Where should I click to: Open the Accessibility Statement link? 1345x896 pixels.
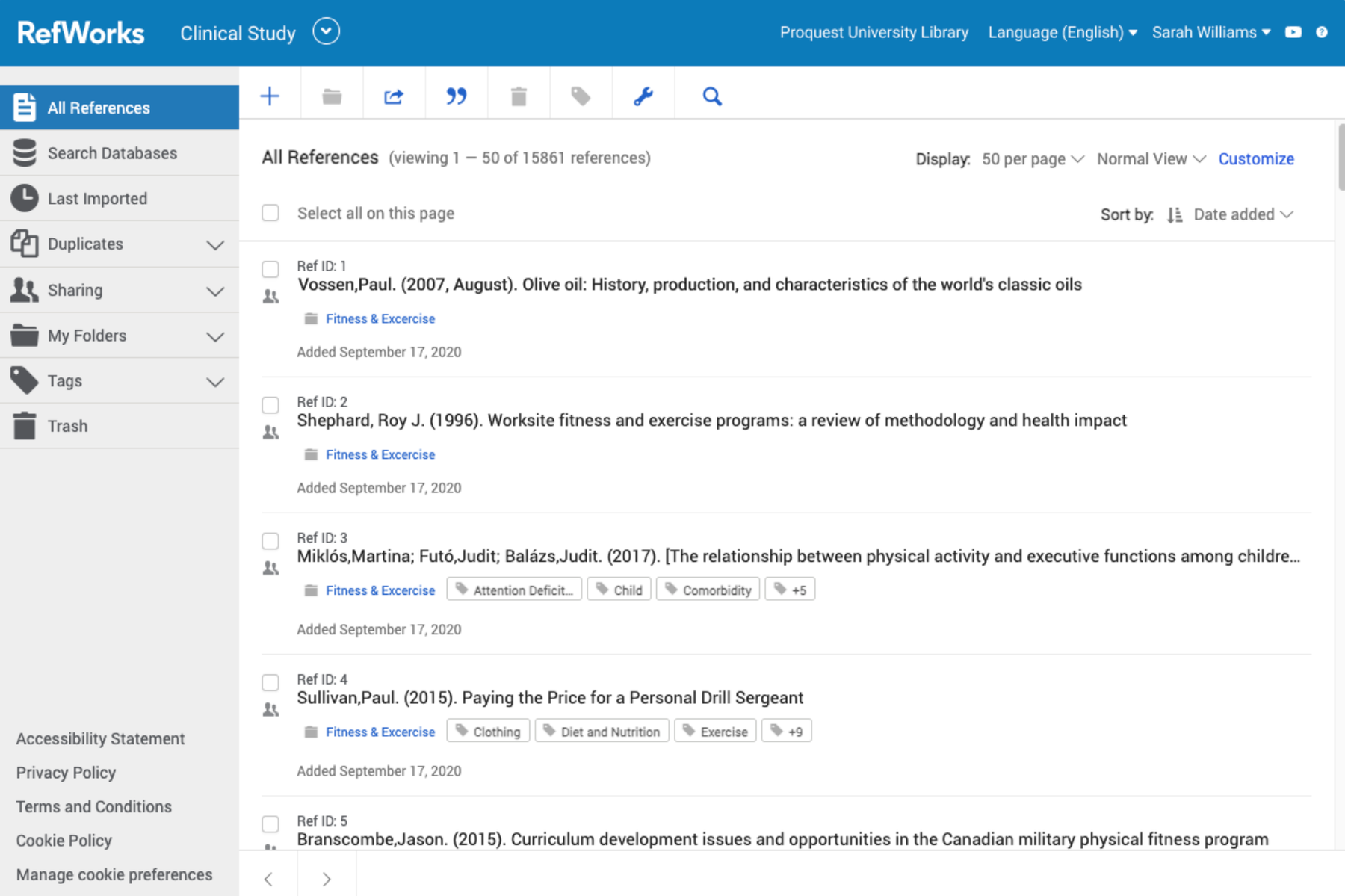coord(100,738)
